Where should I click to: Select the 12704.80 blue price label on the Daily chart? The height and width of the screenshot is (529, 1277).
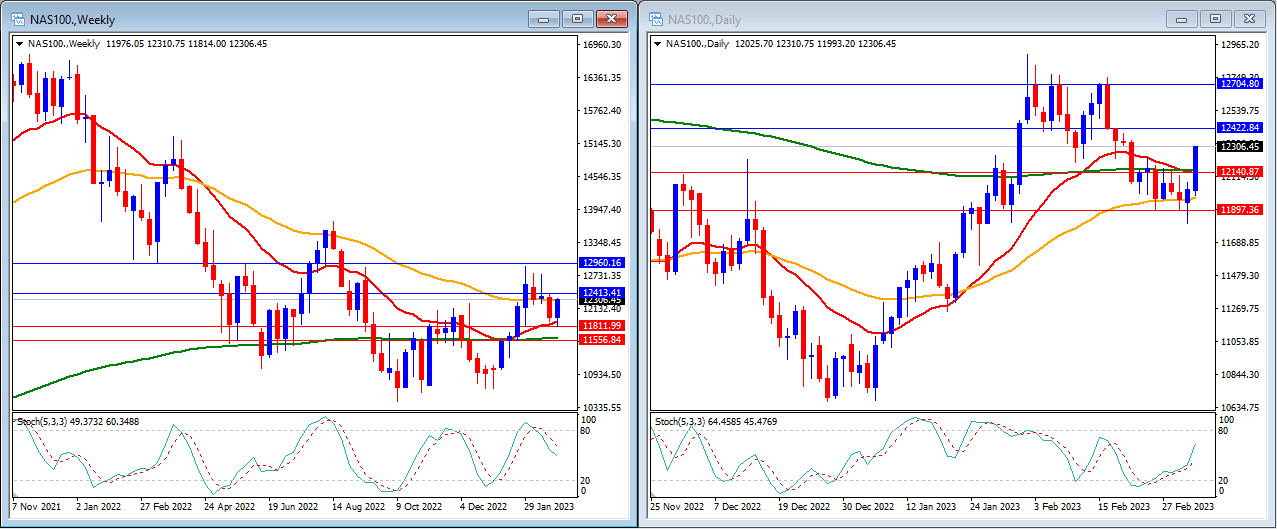tap(1240, 84)
